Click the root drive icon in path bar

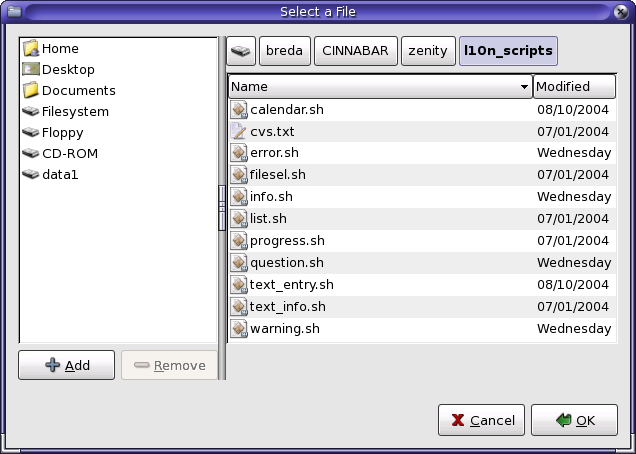point(240,51)
